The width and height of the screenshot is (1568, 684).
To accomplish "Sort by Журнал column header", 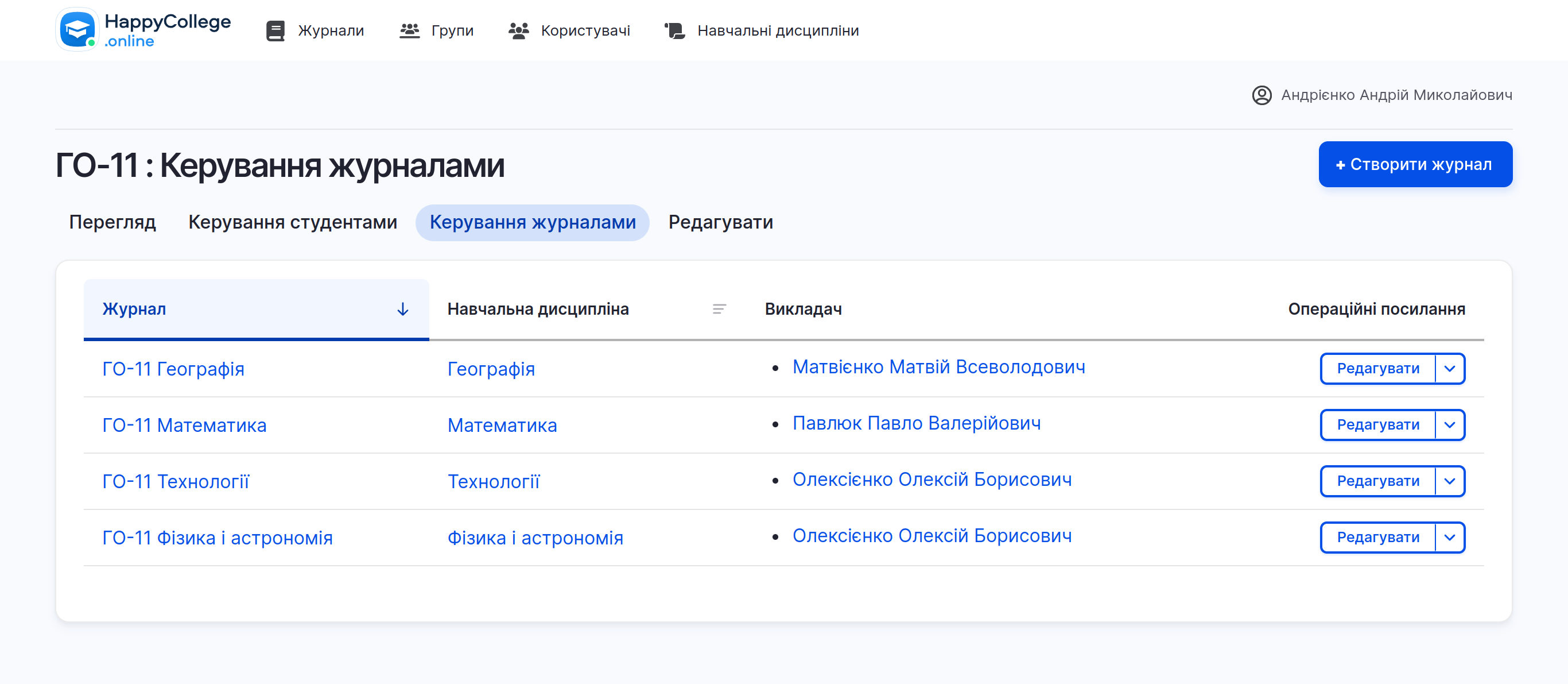I will click(x=134, y=310).
